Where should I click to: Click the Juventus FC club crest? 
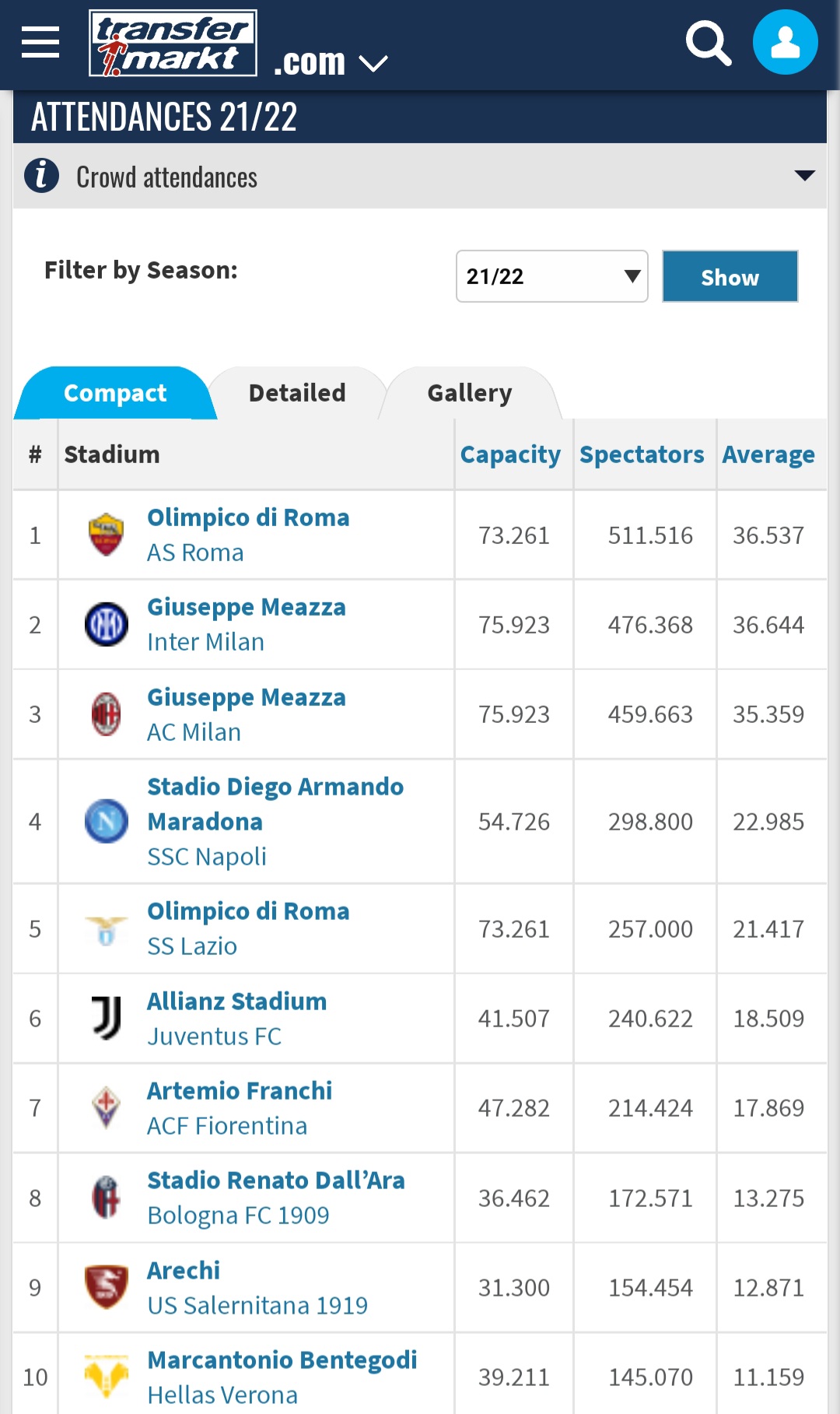point(107,1018)
